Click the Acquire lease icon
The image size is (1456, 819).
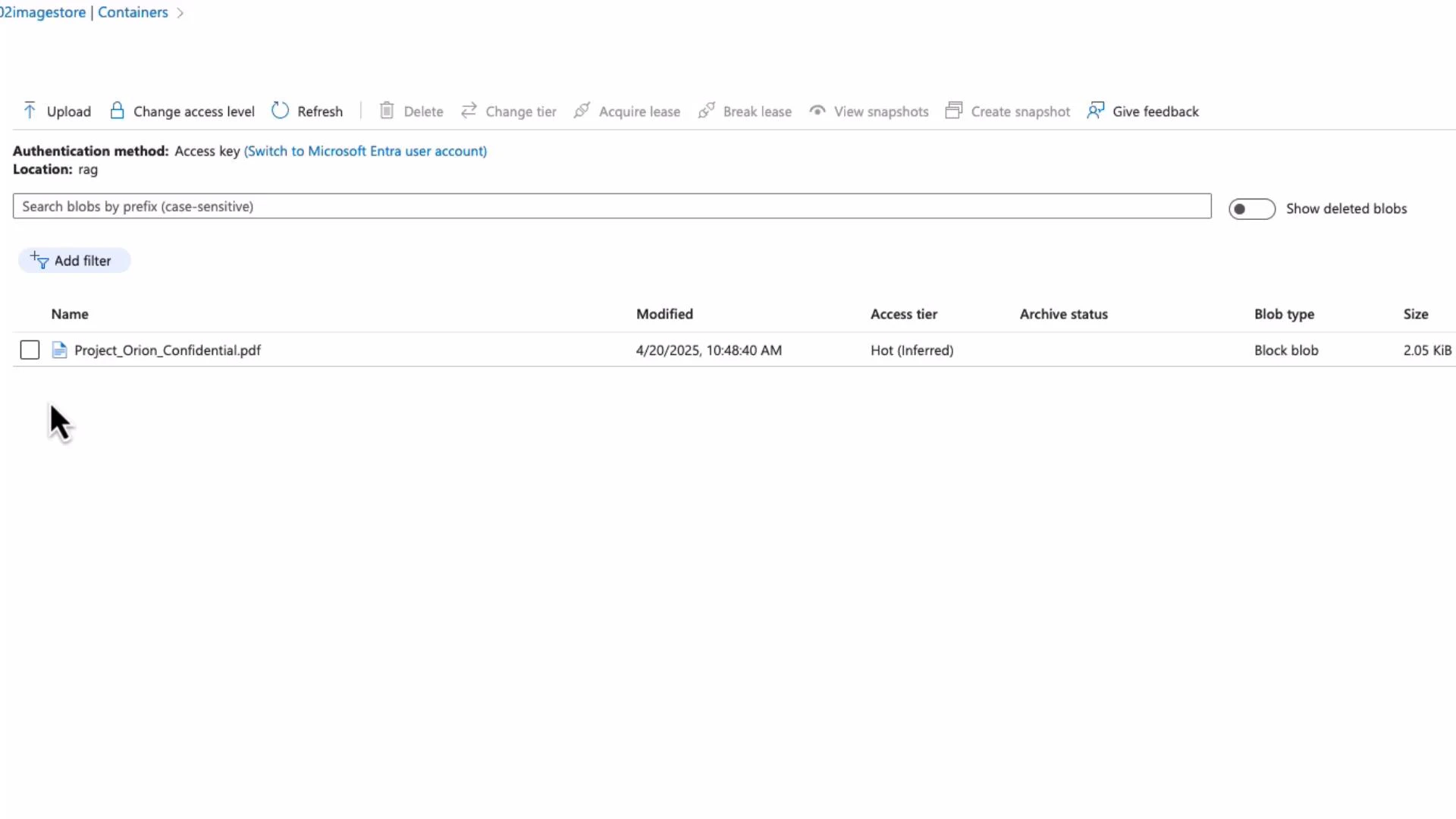pos(581,111)
